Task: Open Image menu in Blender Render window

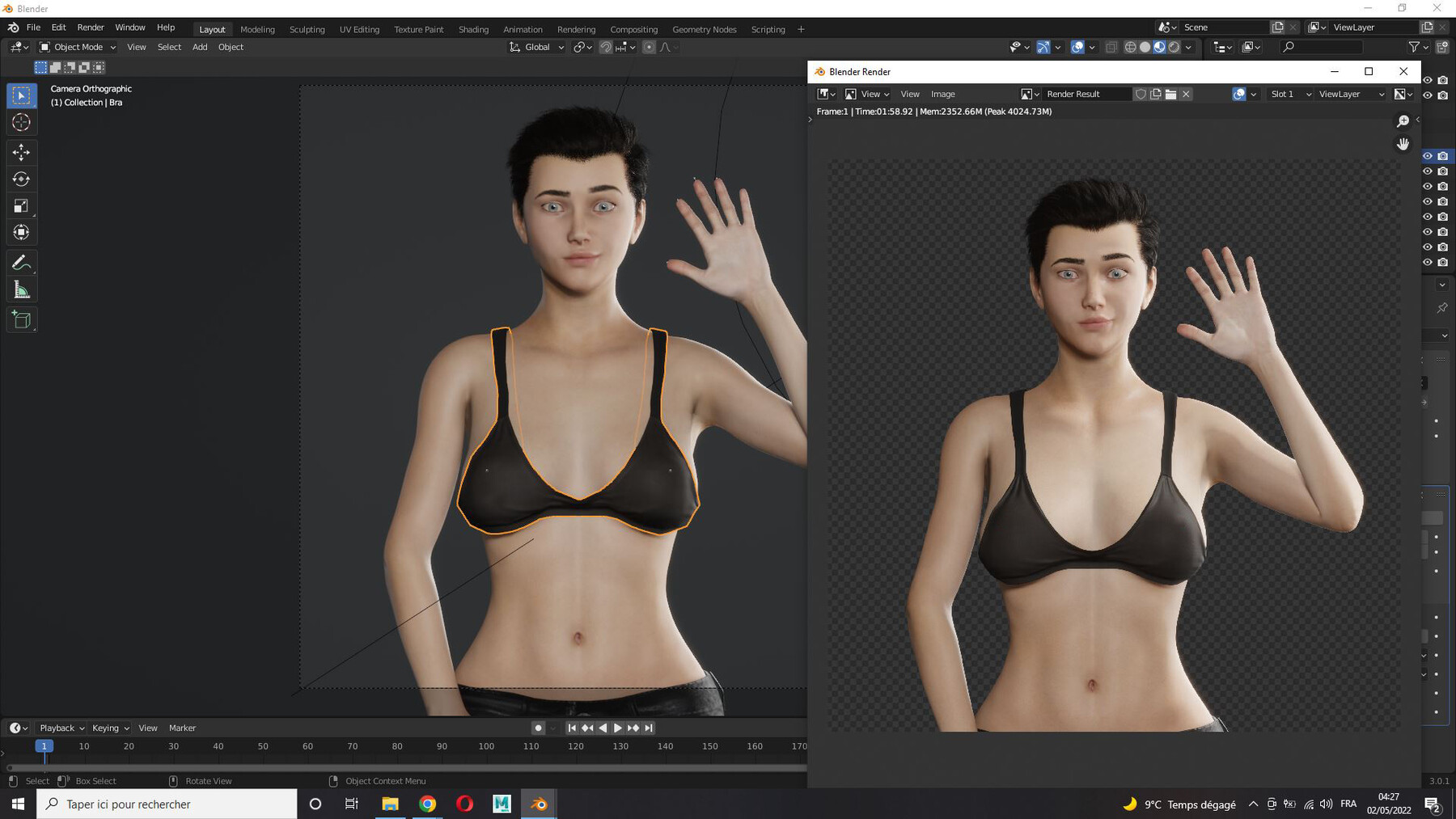Action: coord(942,94)
